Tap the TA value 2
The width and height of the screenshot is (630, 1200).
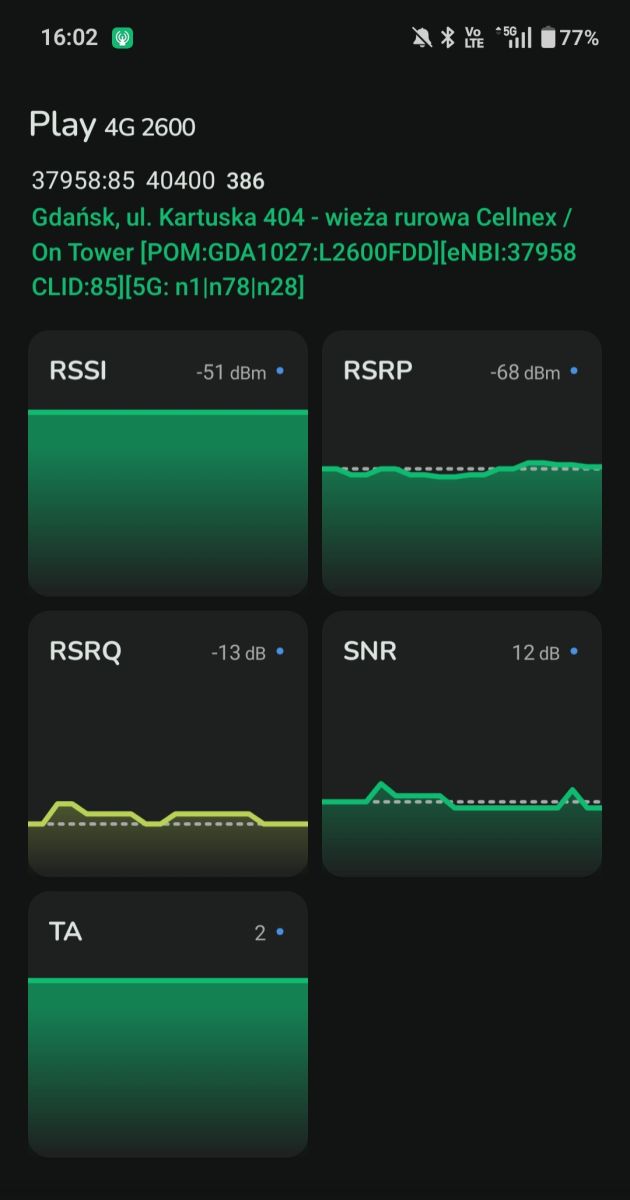(260, 933)
